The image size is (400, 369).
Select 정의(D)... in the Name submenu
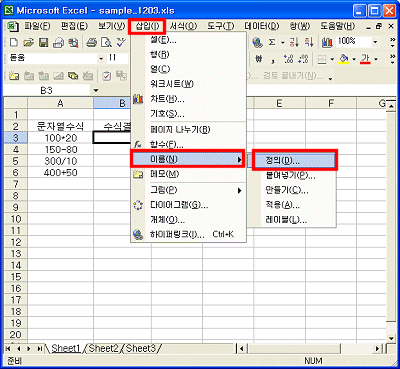[294, 160]
